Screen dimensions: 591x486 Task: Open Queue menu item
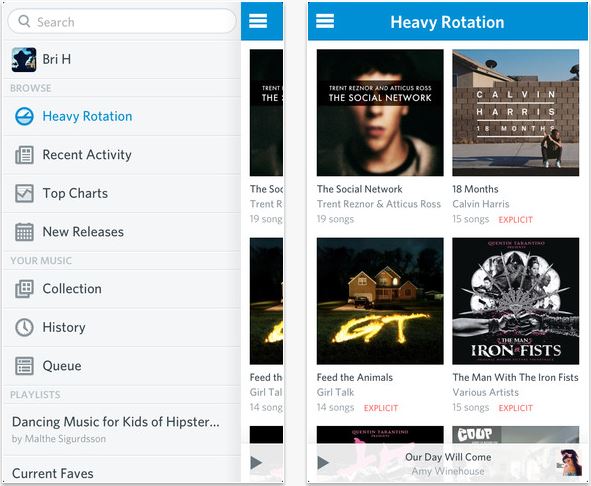point(121,366)
